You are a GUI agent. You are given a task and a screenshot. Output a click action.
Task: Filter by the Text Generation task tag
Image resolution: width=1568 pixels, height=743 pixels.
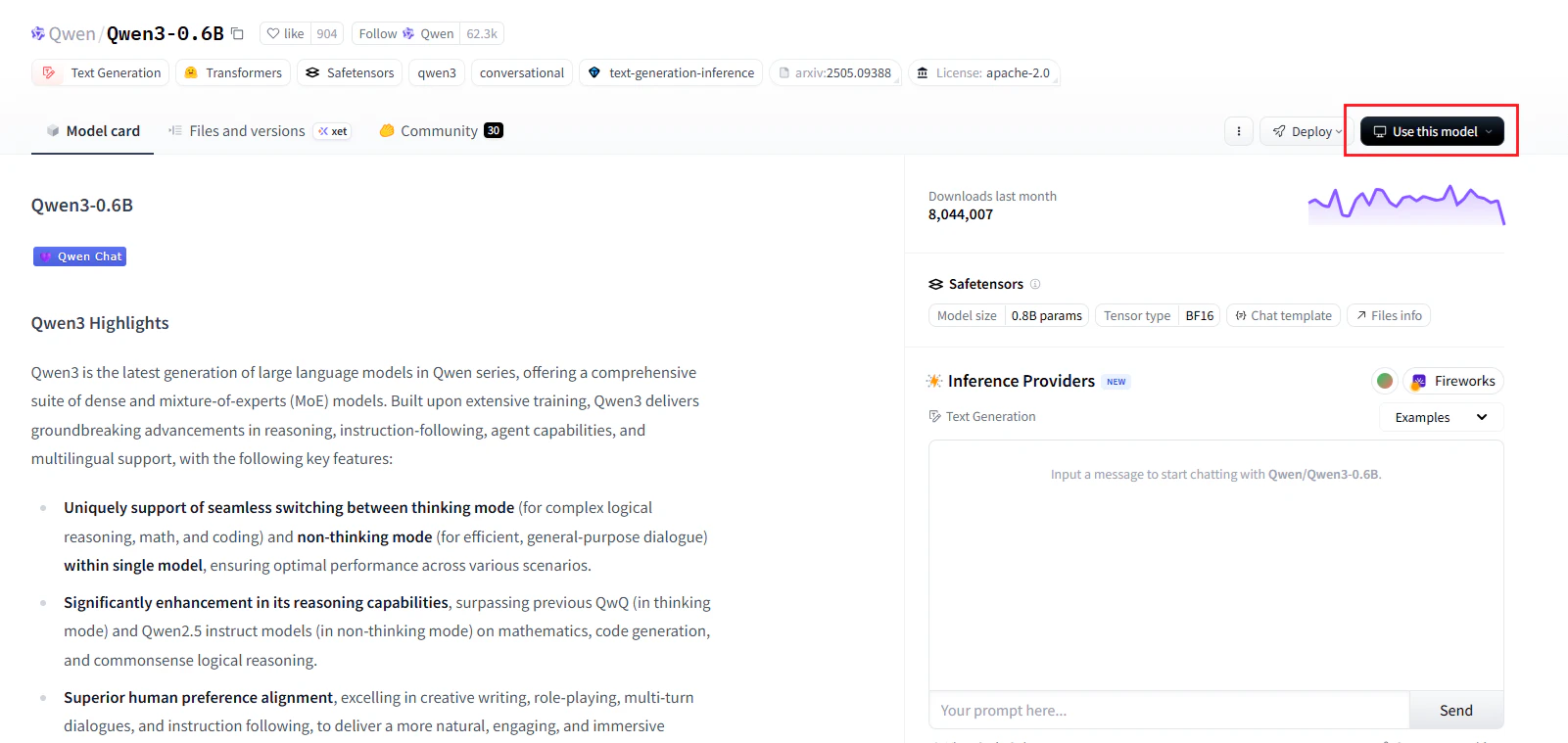click(101, 72)
